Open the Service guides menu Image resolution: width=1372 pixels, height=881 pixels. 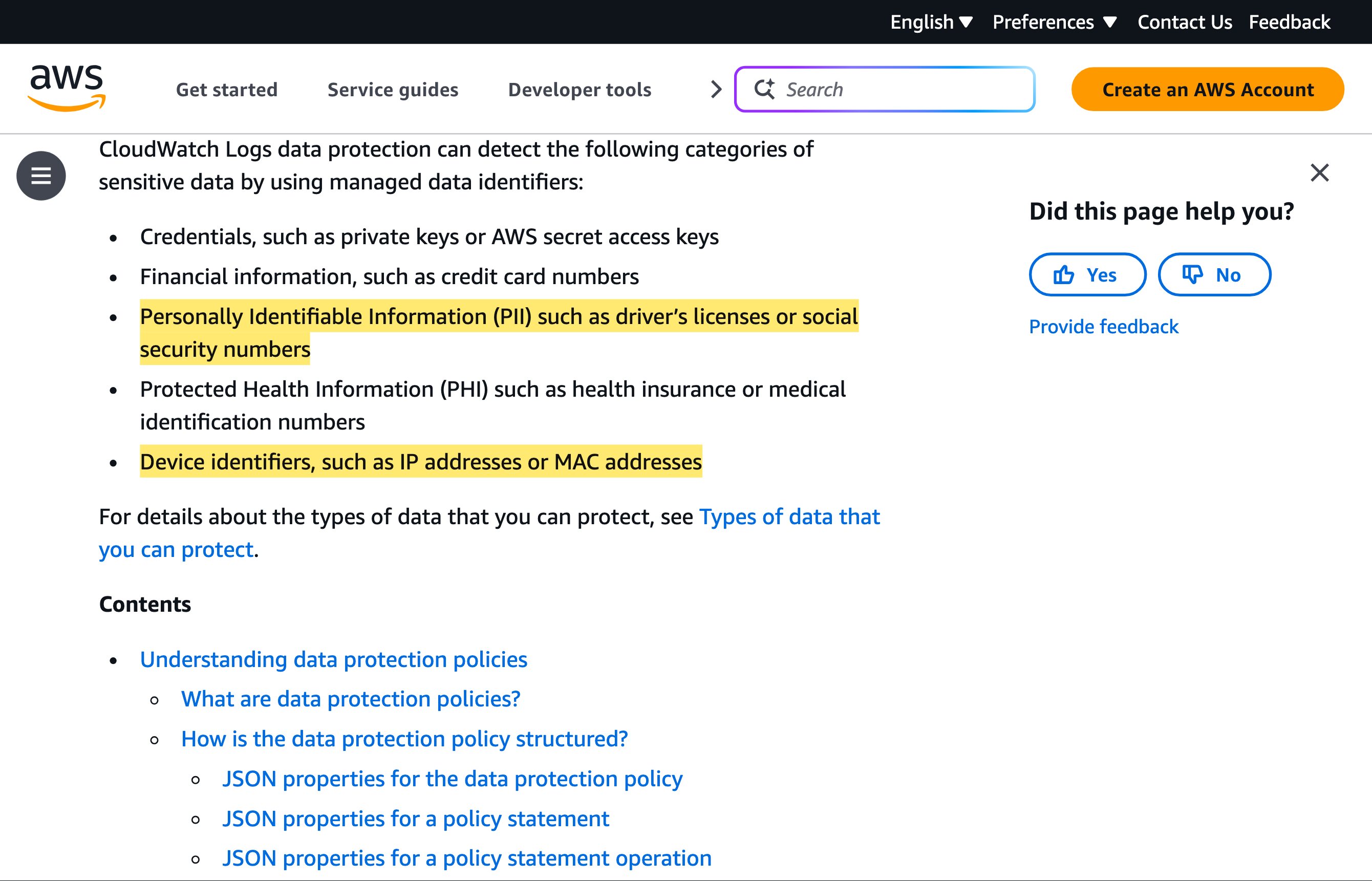(x=393, y=89)
